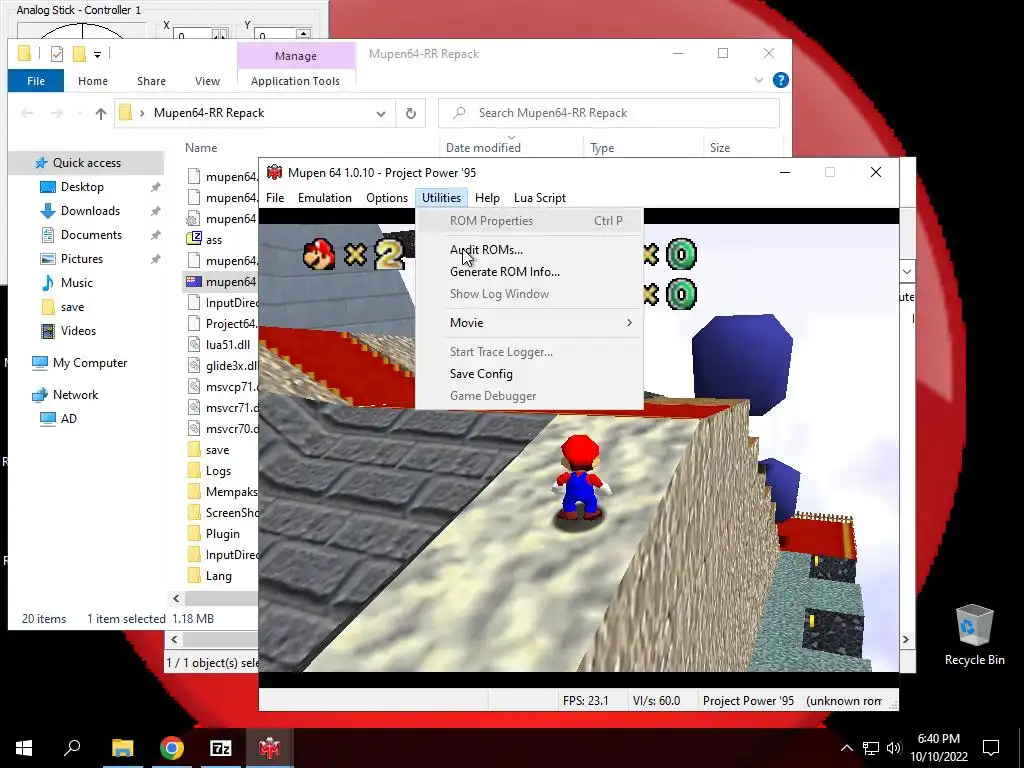Image resolution: width=1024 pixels, height=768 pixels.
Task: Open Customize Quick Access Toolbar dropdown
Action: [x=97, y=55]
